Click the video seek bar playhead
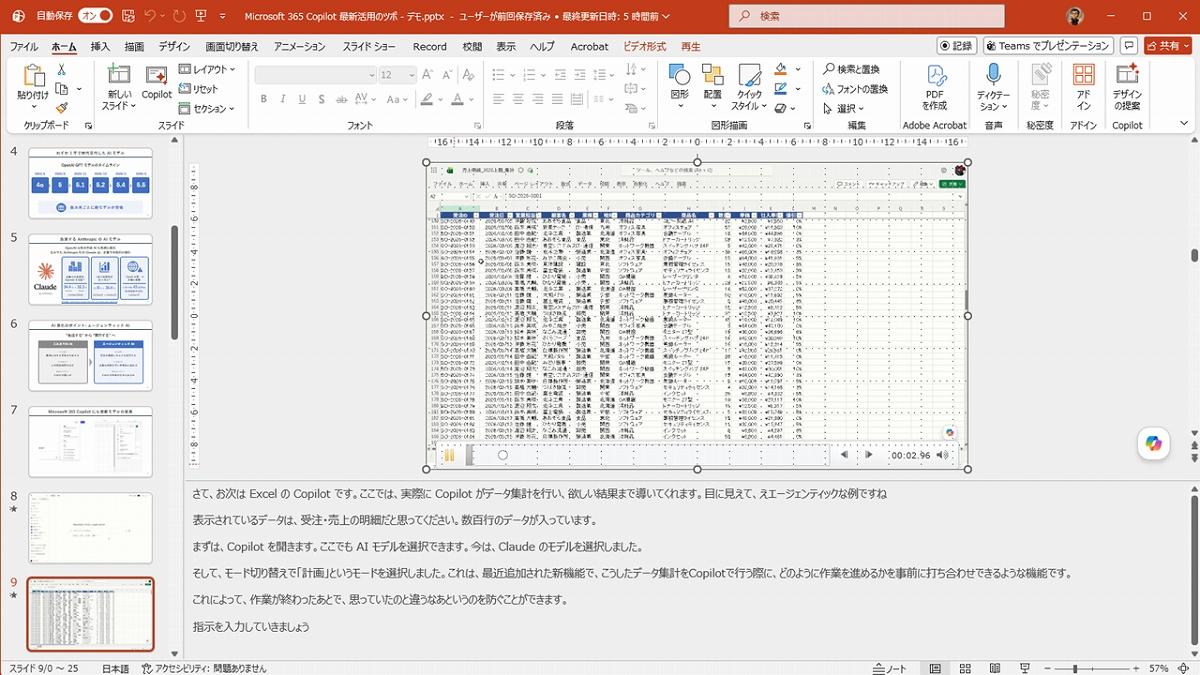The height and width of the screenshot is (675, 1200). pos(502,455)
